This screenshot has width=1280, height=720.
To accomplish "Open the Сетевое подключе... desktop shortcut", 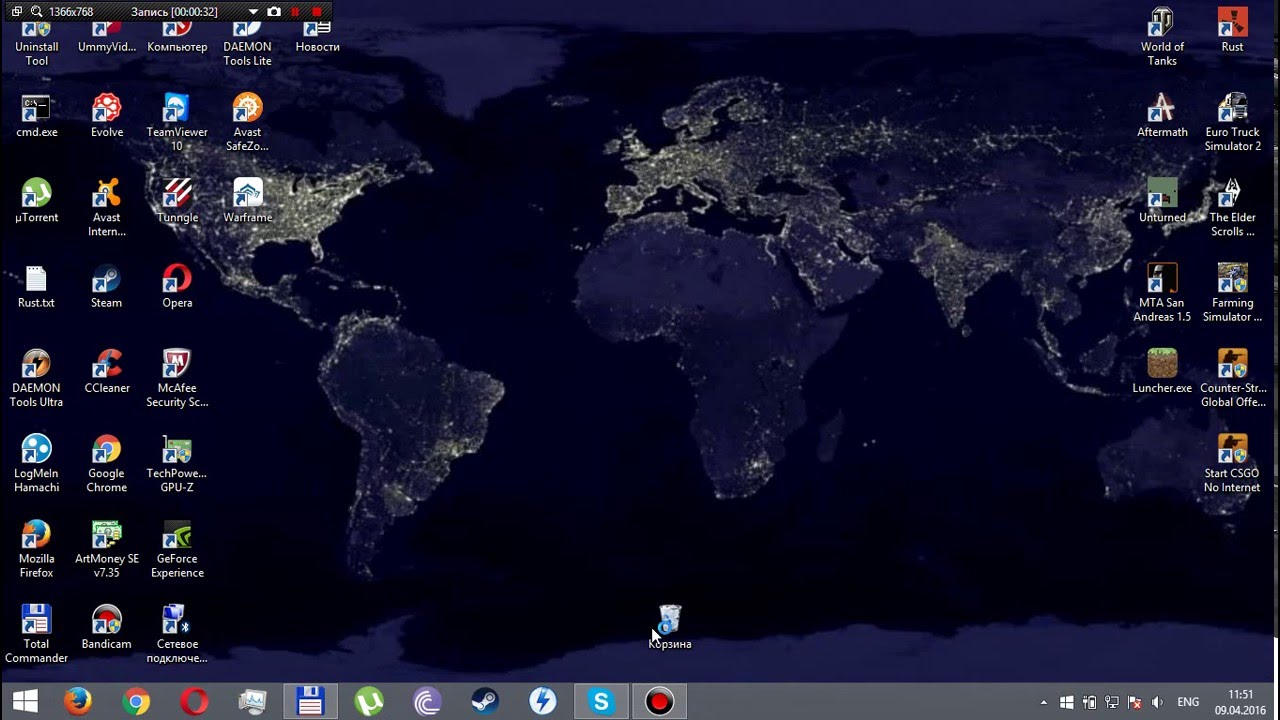I will tap(177, 634).
